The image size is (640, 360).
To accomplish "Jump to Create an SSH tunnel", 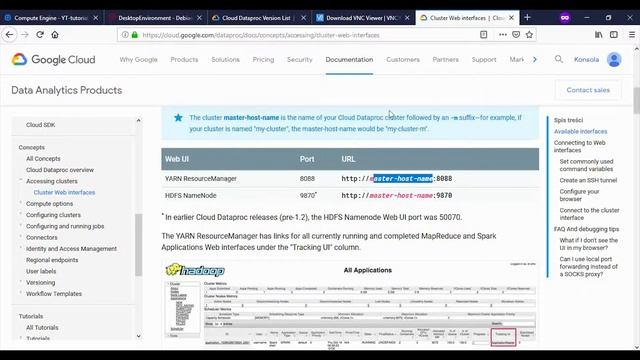I will [588, 180].
